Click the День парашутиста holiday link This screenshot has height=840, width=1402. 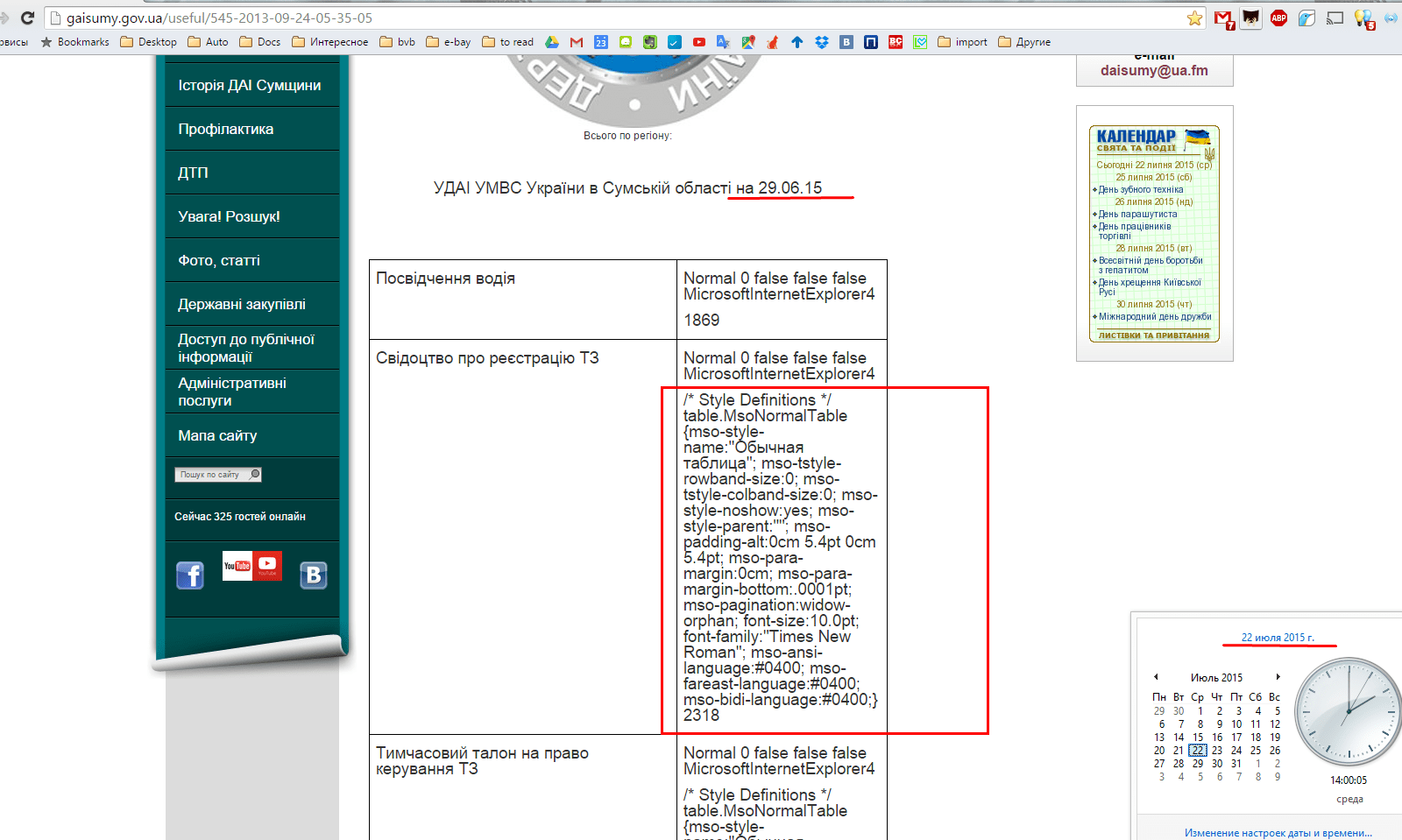point(1138,214)
